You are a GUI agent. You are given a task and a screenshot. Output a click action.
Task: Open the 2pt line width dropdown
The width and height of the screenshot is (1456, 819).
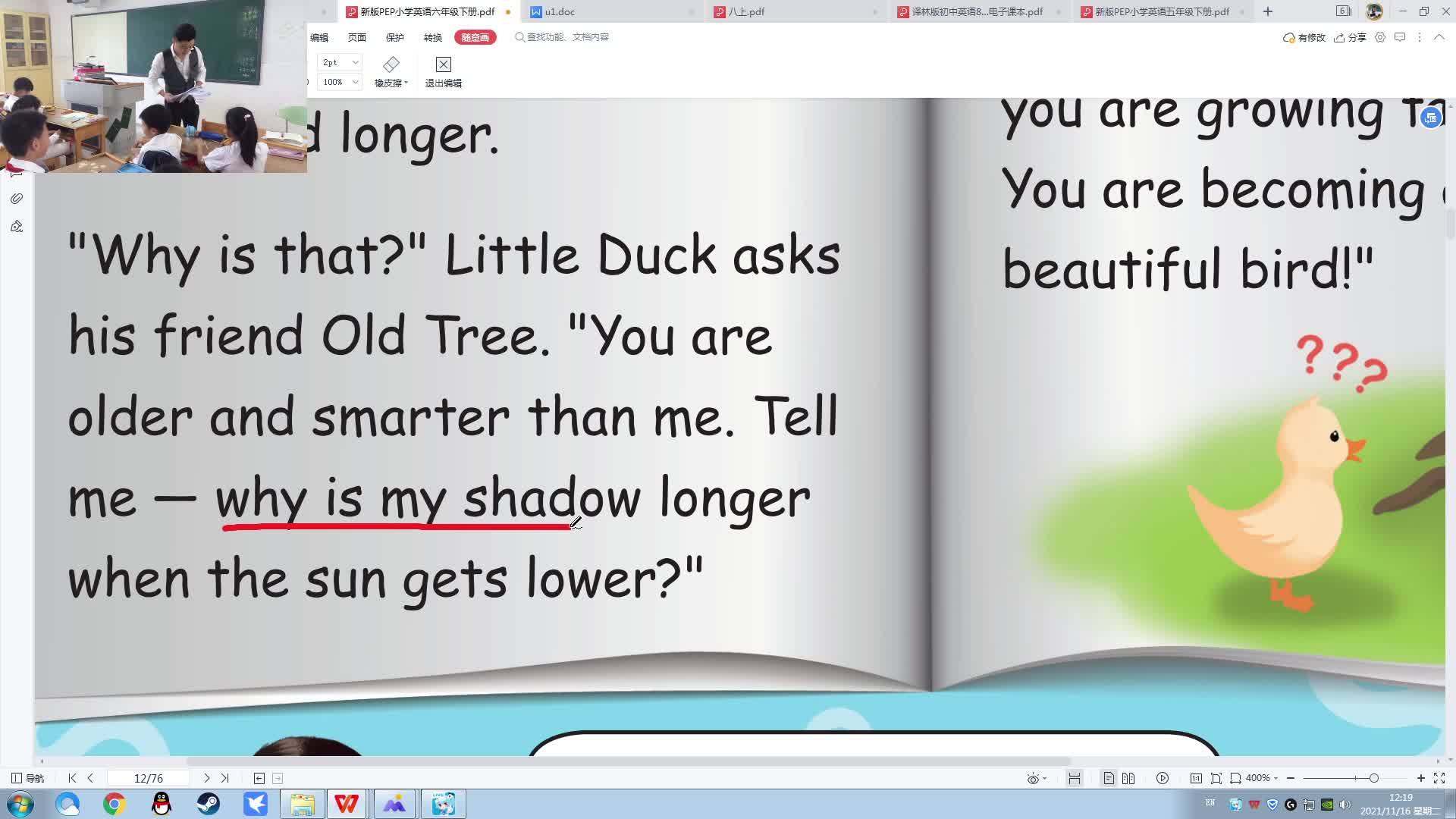(355, 62)
